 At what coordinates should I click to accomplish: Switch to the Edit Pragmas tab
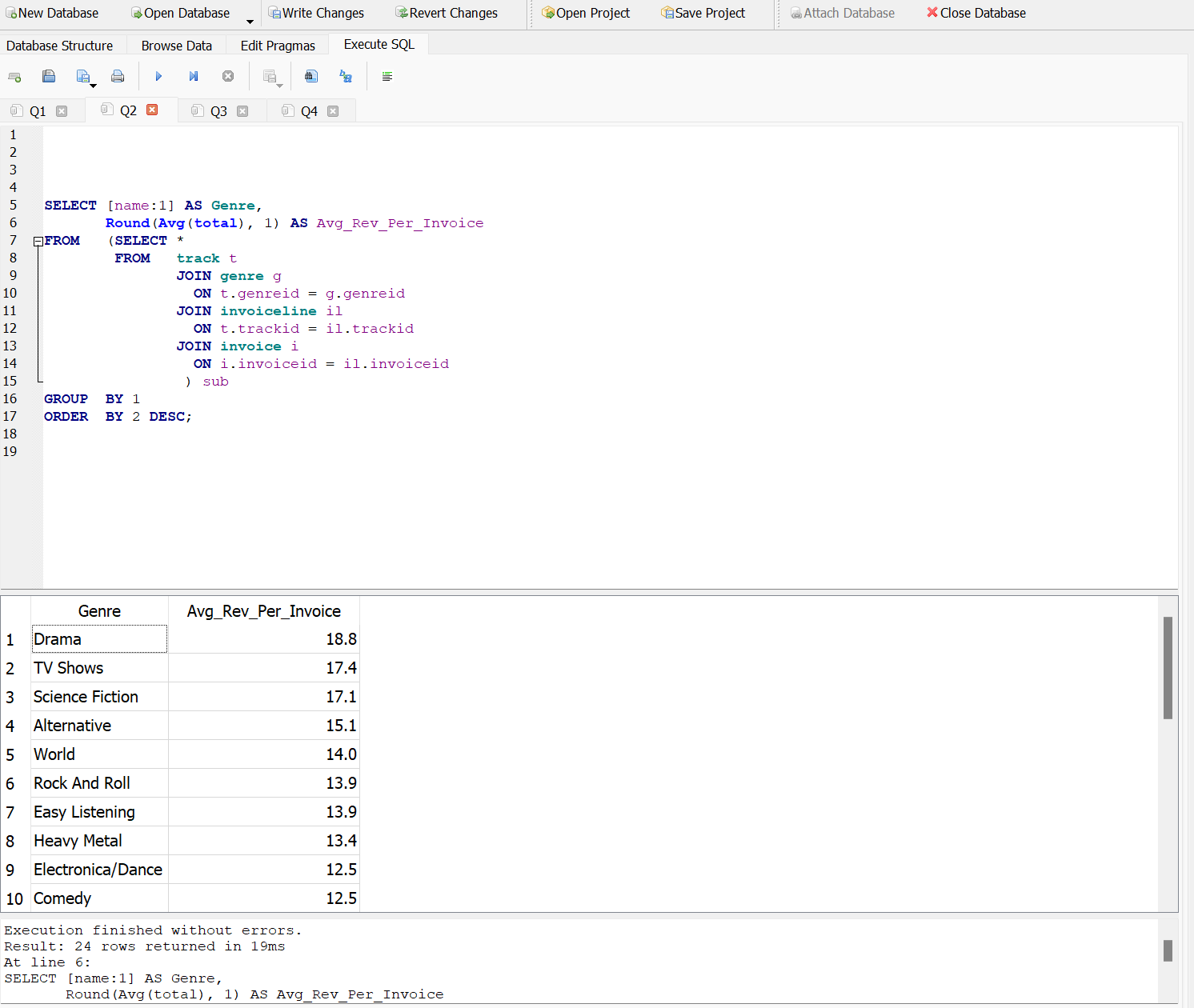coord(277,45)
